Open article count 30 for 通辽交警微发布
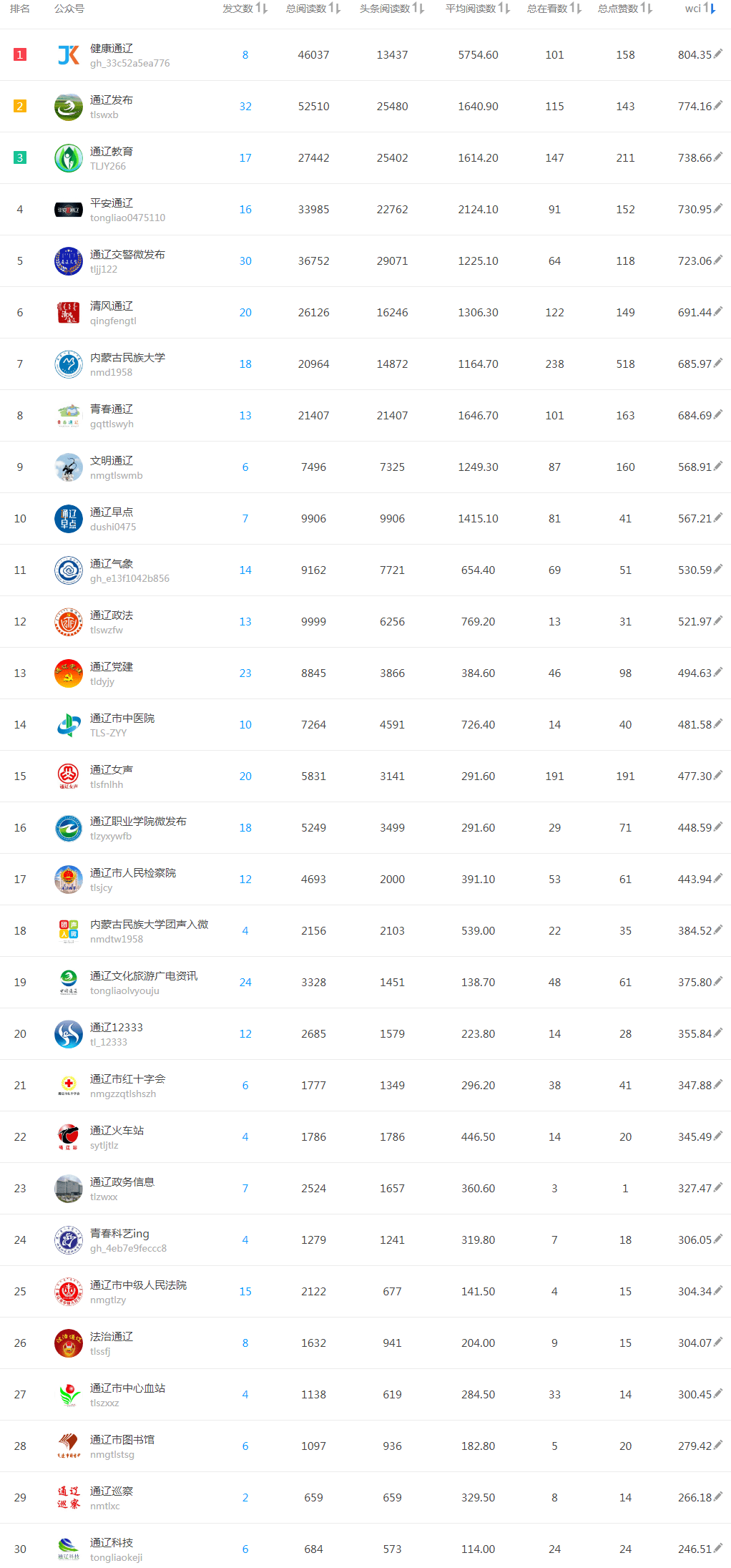The height and width of the screenshot is (1568, 731). (x=245, y=261)
